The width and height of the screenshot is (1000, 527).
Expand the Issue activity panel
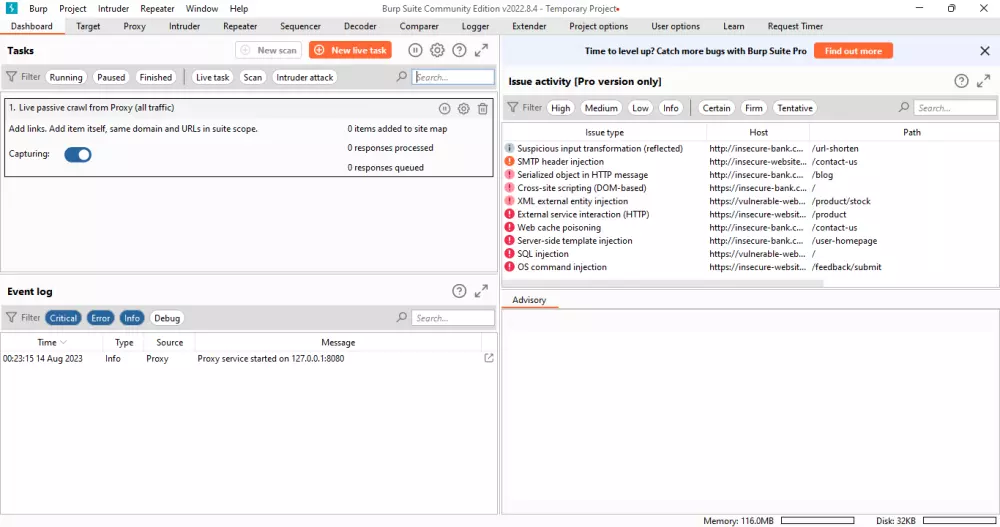tap(983, 81)
